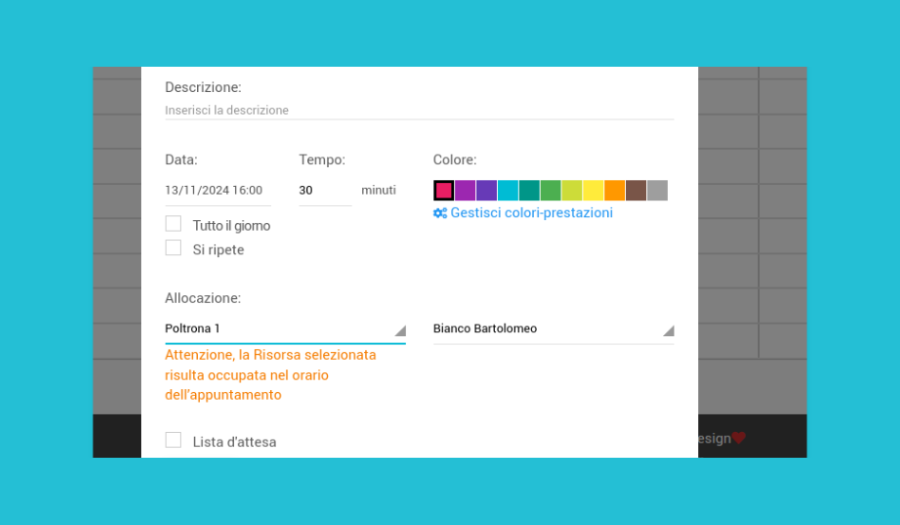This screenshot has width=900, height=525.
Task: Click the minuti unit text
Action: click(x=378, y=190)
